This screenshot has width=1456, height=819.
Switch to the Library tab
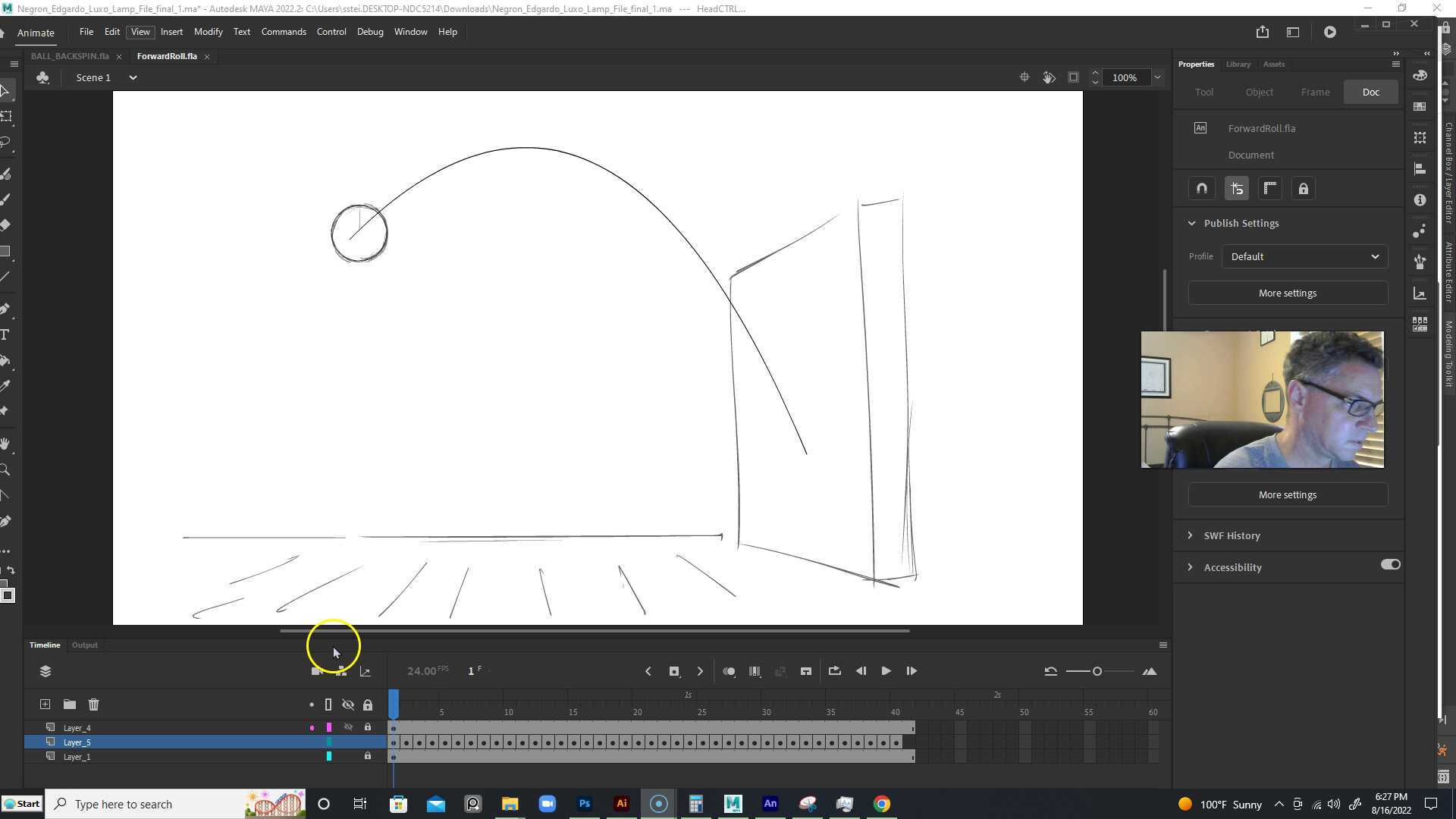pyautogui.click(x=1238, y=64)
